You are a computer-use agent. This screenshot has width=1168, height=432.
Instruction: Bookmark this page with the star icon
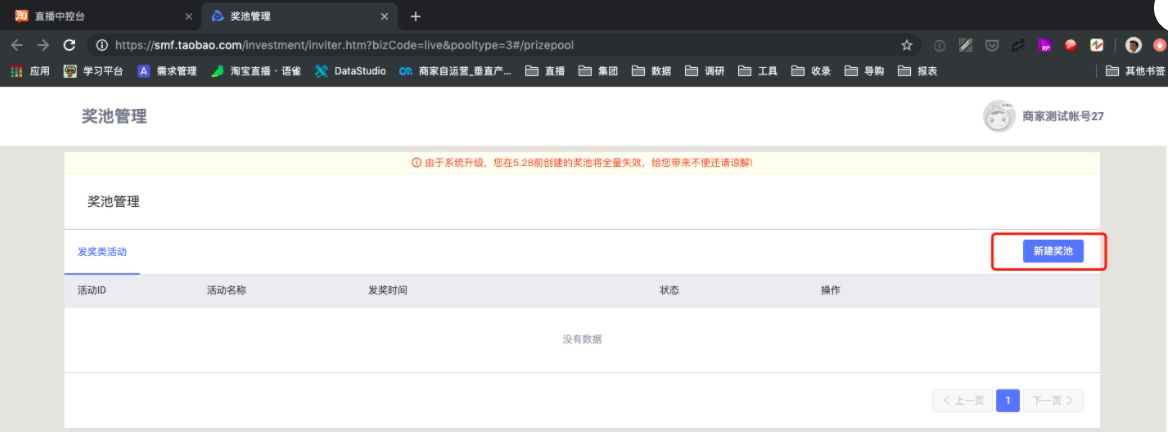[x=907, y=45]
